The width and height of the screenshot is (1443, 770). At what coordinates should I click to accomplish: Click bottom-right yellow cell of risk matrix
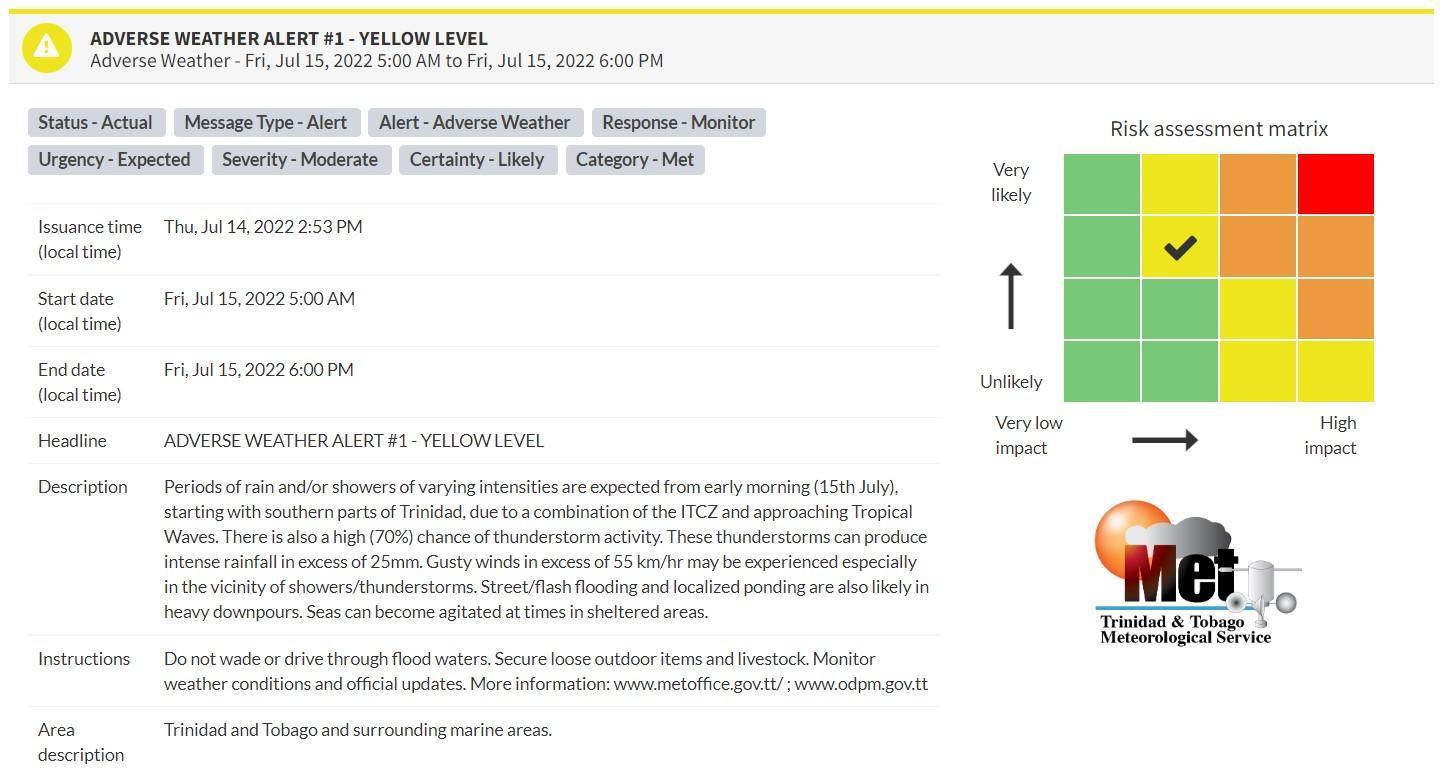click(x=1336, y=371)
